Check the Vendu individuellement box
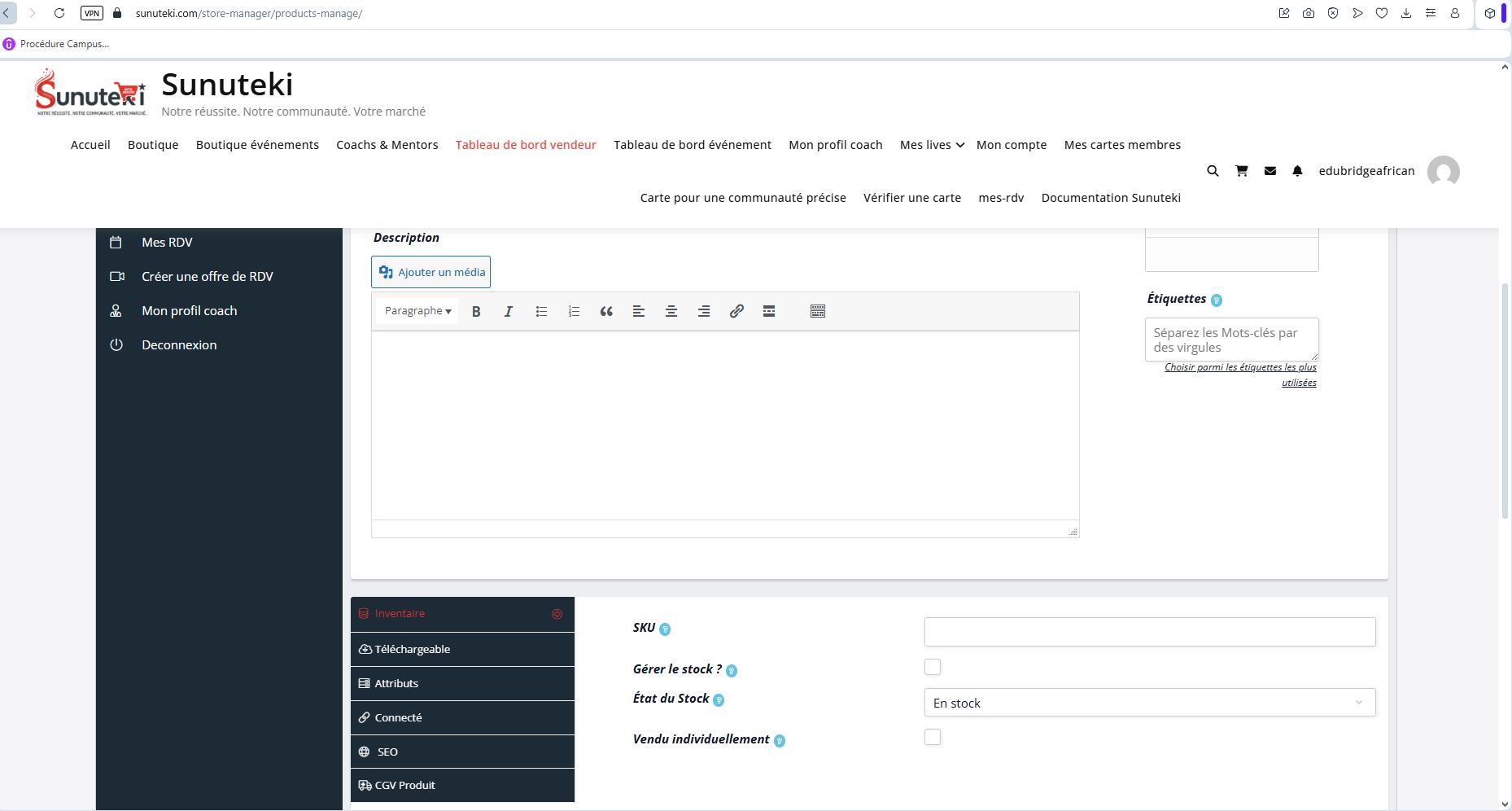Screen dimensions: 1512x811 (933, 737)
